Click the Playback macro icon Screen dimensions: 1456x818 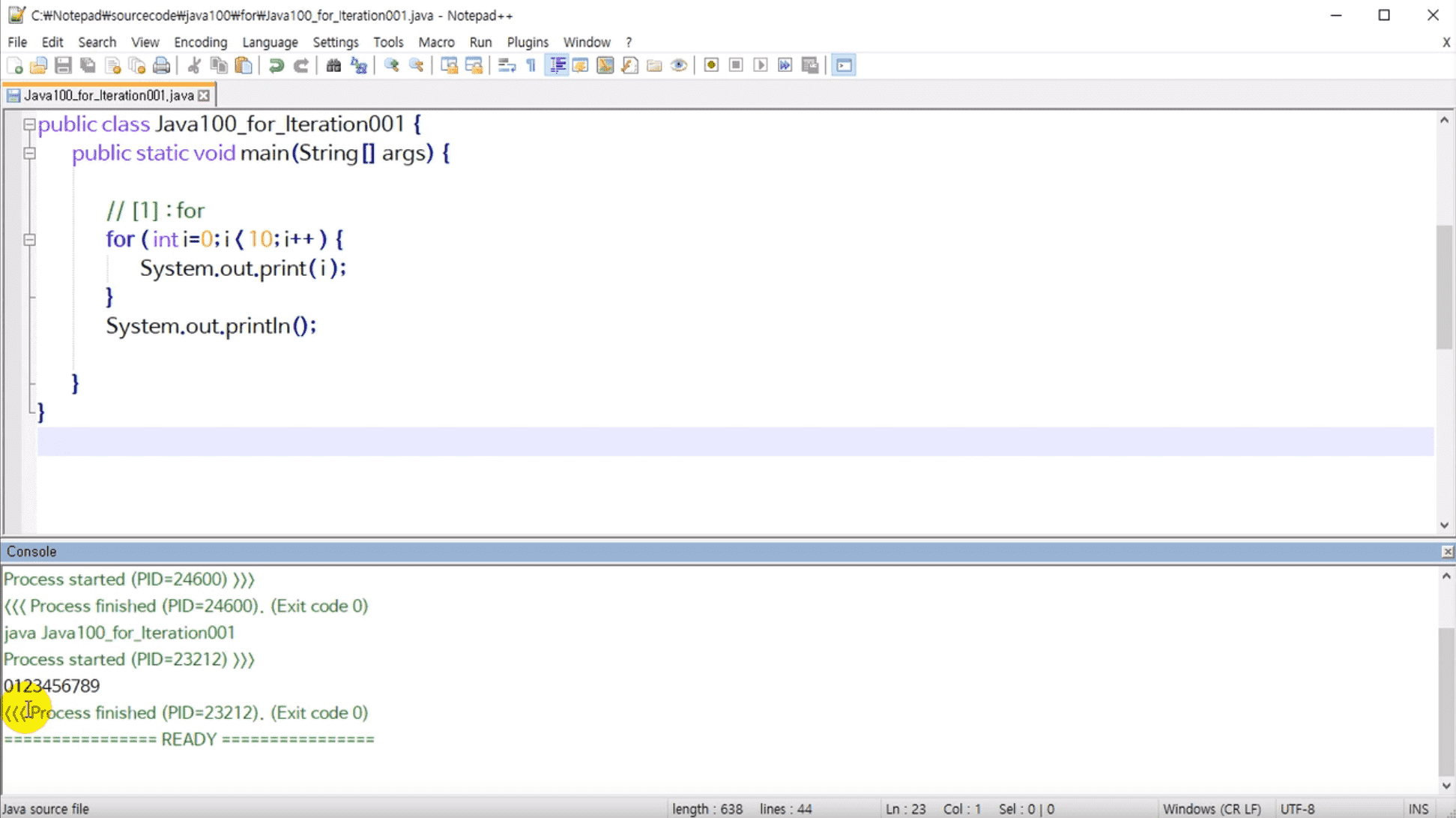[761, 65]
